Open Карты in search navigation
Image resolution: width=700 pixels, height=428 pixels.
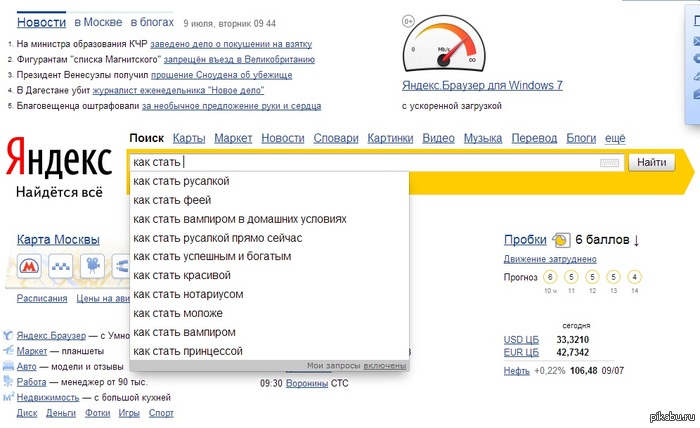(189, 138)
